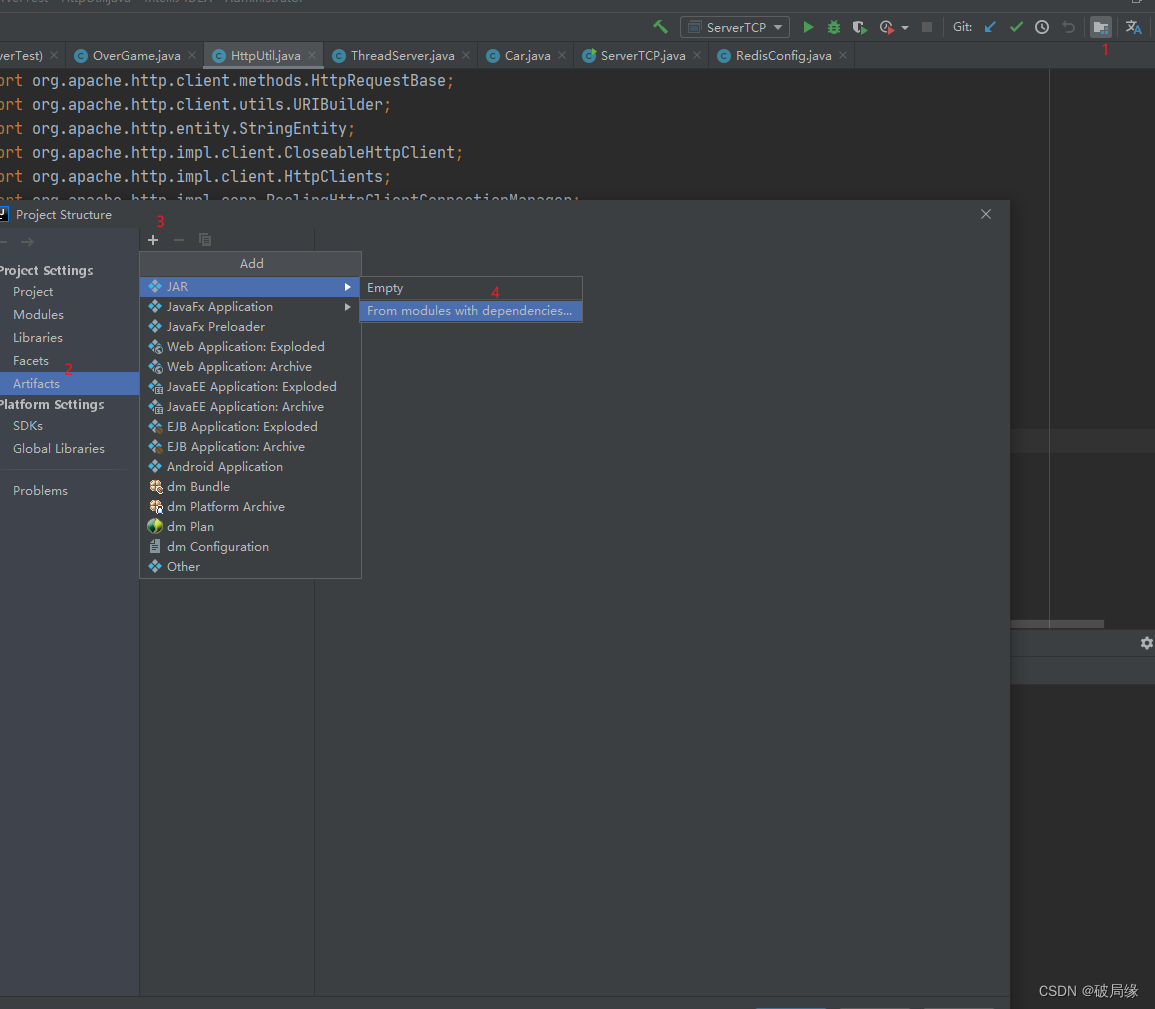Choose Android Application entry
This screenshot has height=1009, width=1155.
pyautogui.click(x=250, y=466)
